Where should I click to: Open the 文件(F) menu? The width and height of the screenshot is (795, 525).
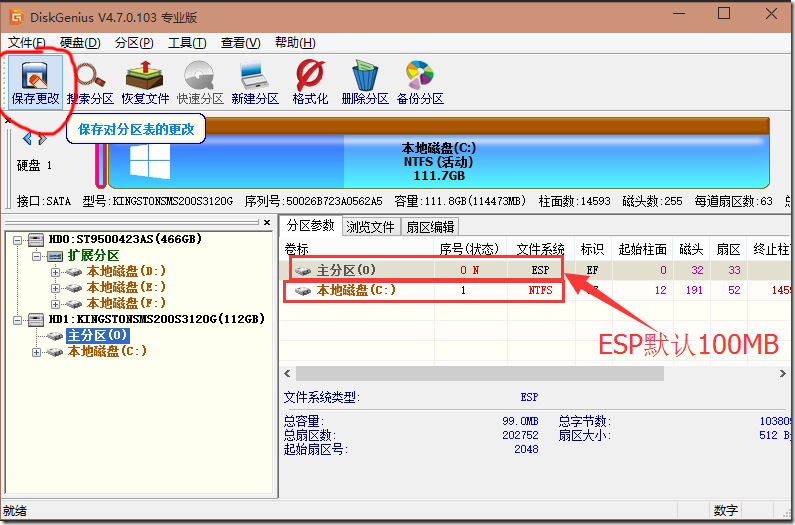coord(27,43)
